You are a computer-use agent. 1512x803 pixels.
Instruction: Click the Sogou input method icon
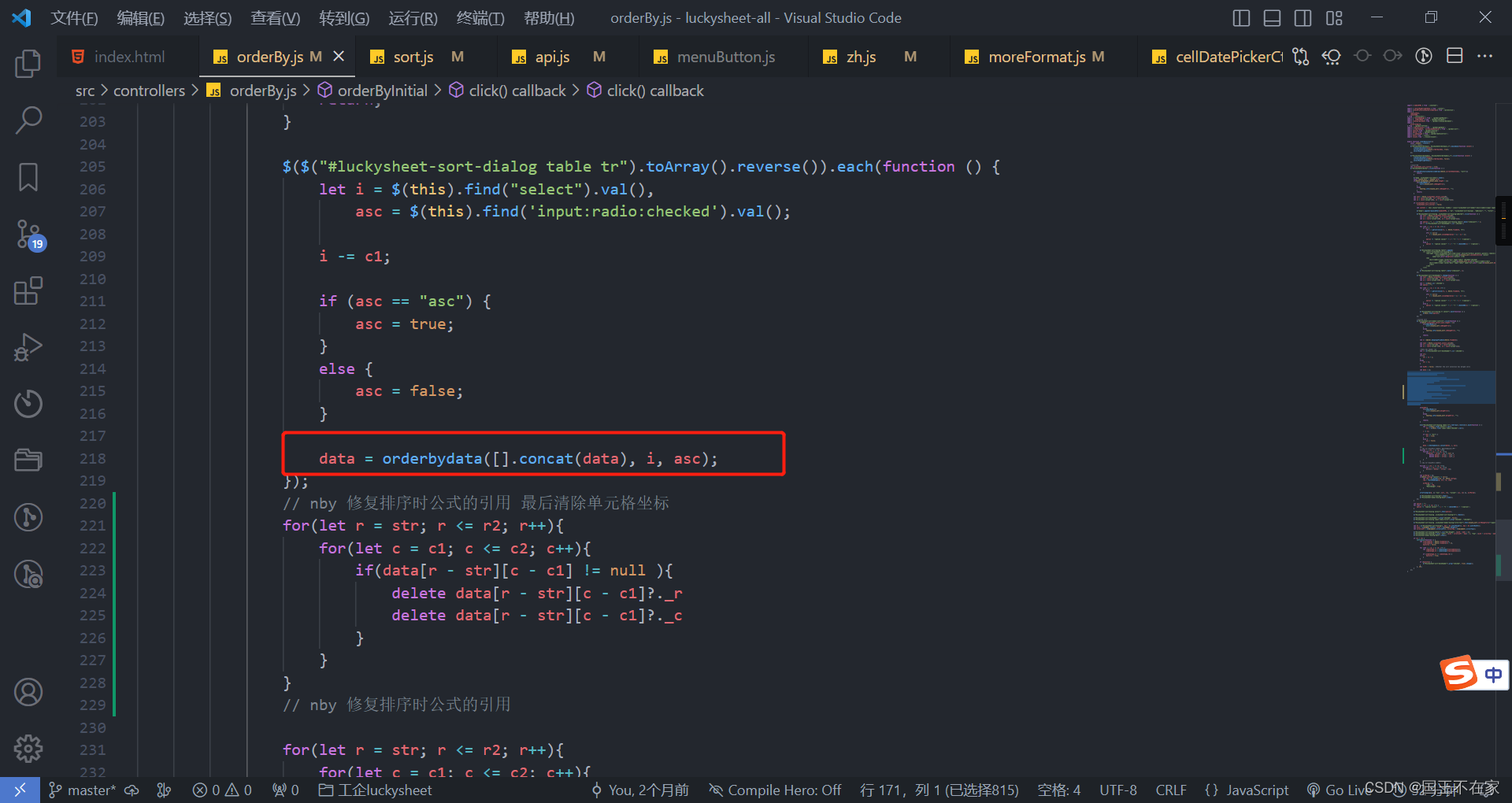pos(1459,673)
